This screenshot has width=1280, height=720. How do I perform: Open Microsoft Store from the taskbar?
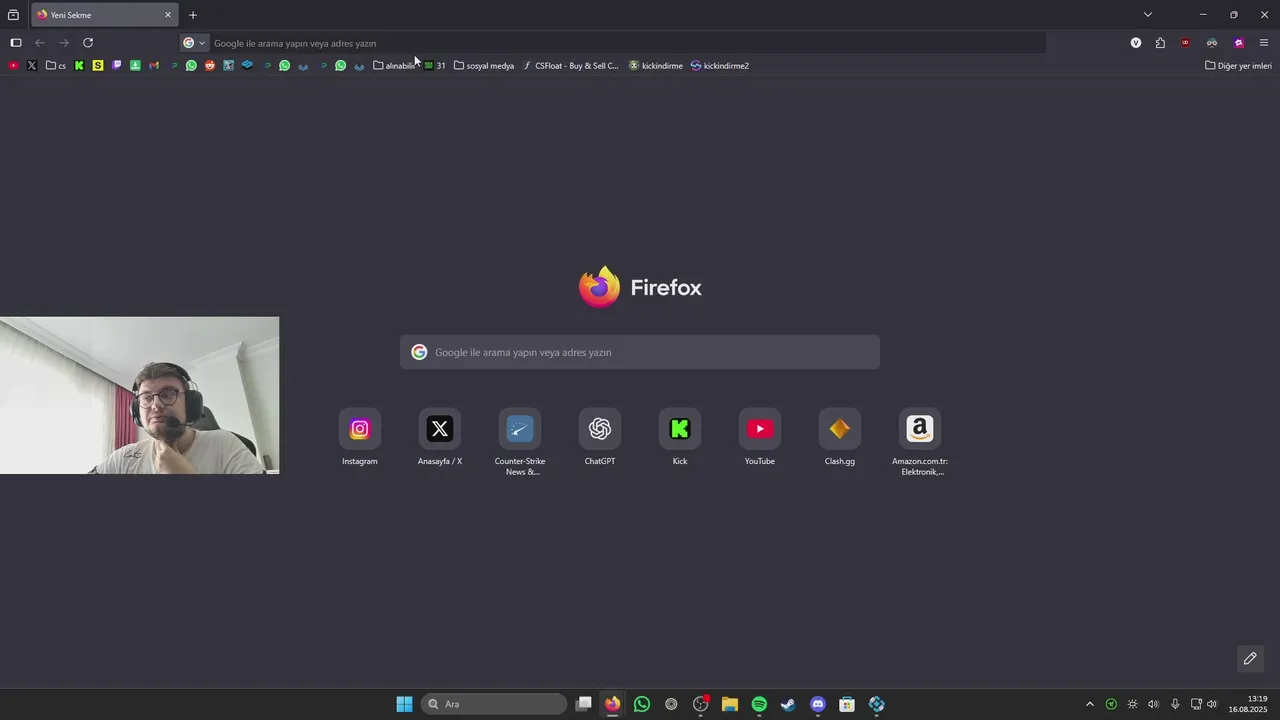(847, 704)
